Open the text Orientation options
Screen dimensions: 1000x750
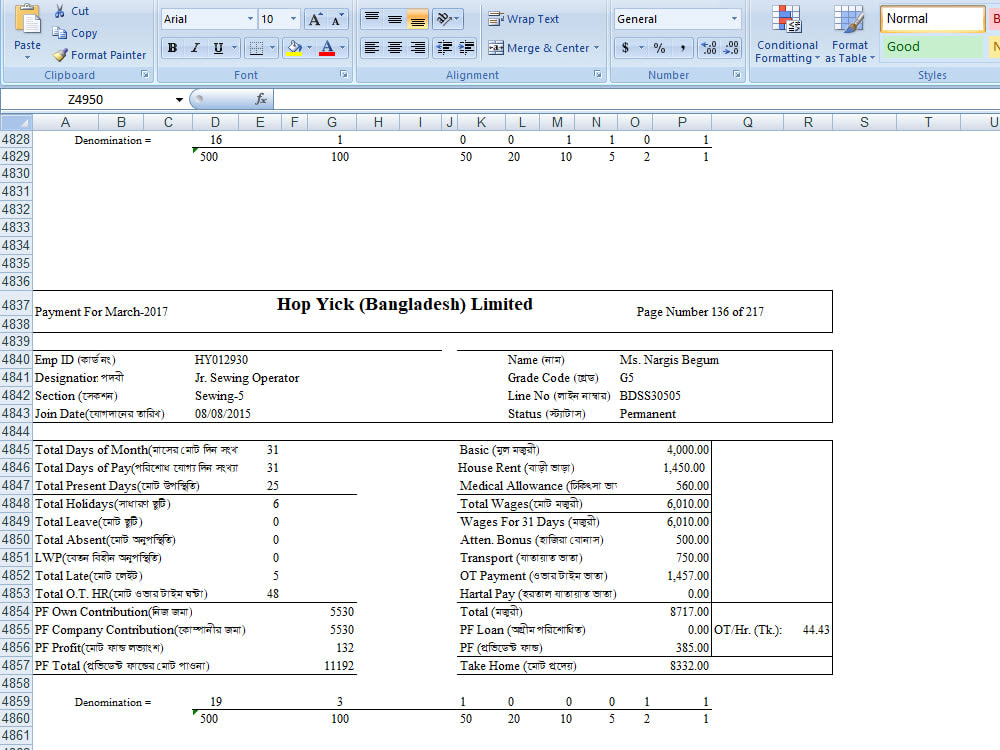(x=447, y=19)
